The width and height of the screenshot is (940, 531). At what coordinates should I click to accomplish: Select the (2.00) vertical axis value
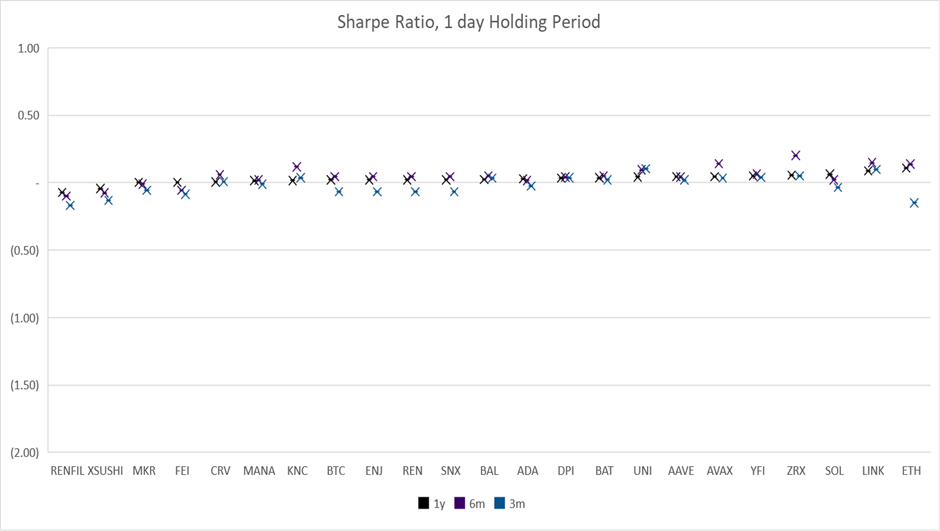[x=24, y=452]
